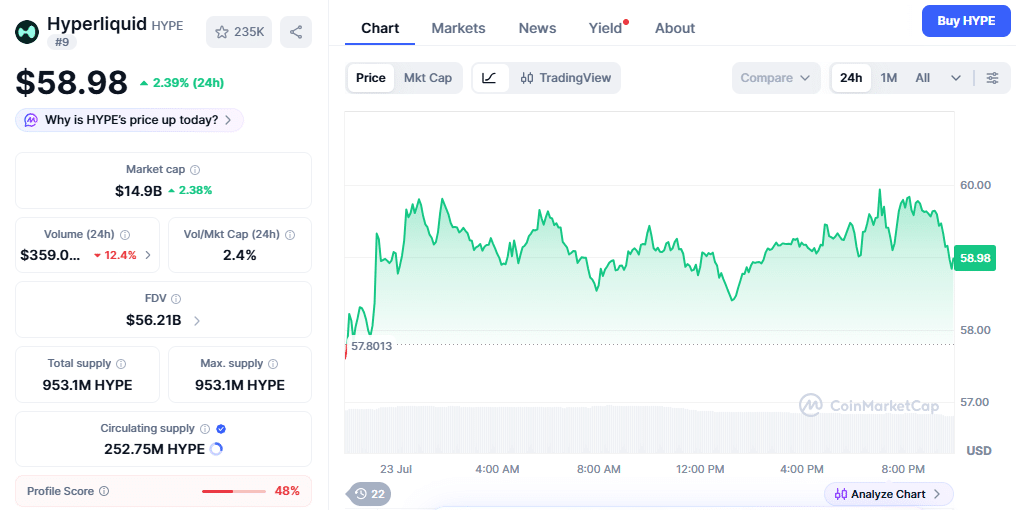This screenshot has width=1016, height=510.
Task: Click the 57.8013 opening price label
Action: 371,346
